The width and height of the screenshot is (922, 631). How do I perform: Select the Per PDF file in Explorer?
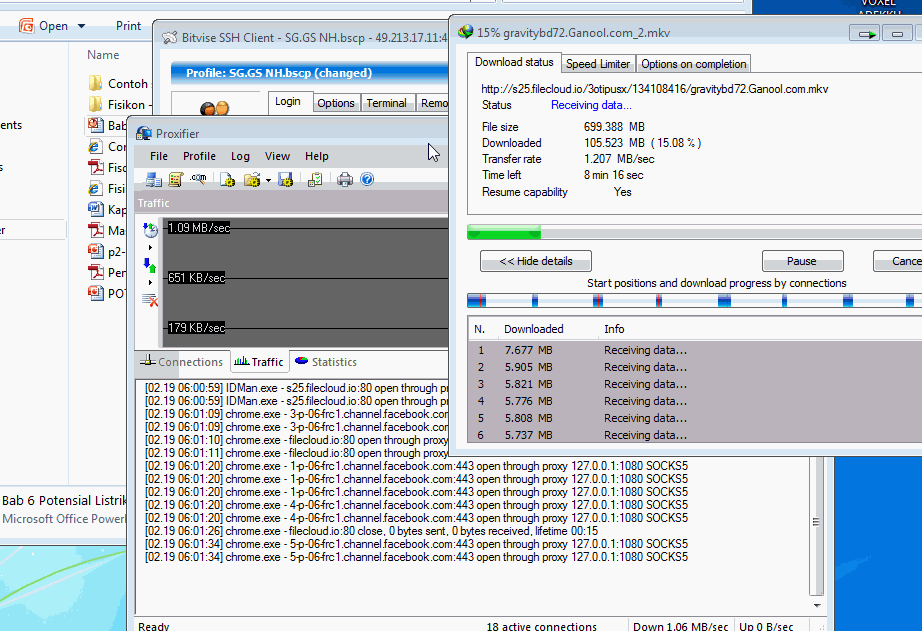[x=108, y=272]
